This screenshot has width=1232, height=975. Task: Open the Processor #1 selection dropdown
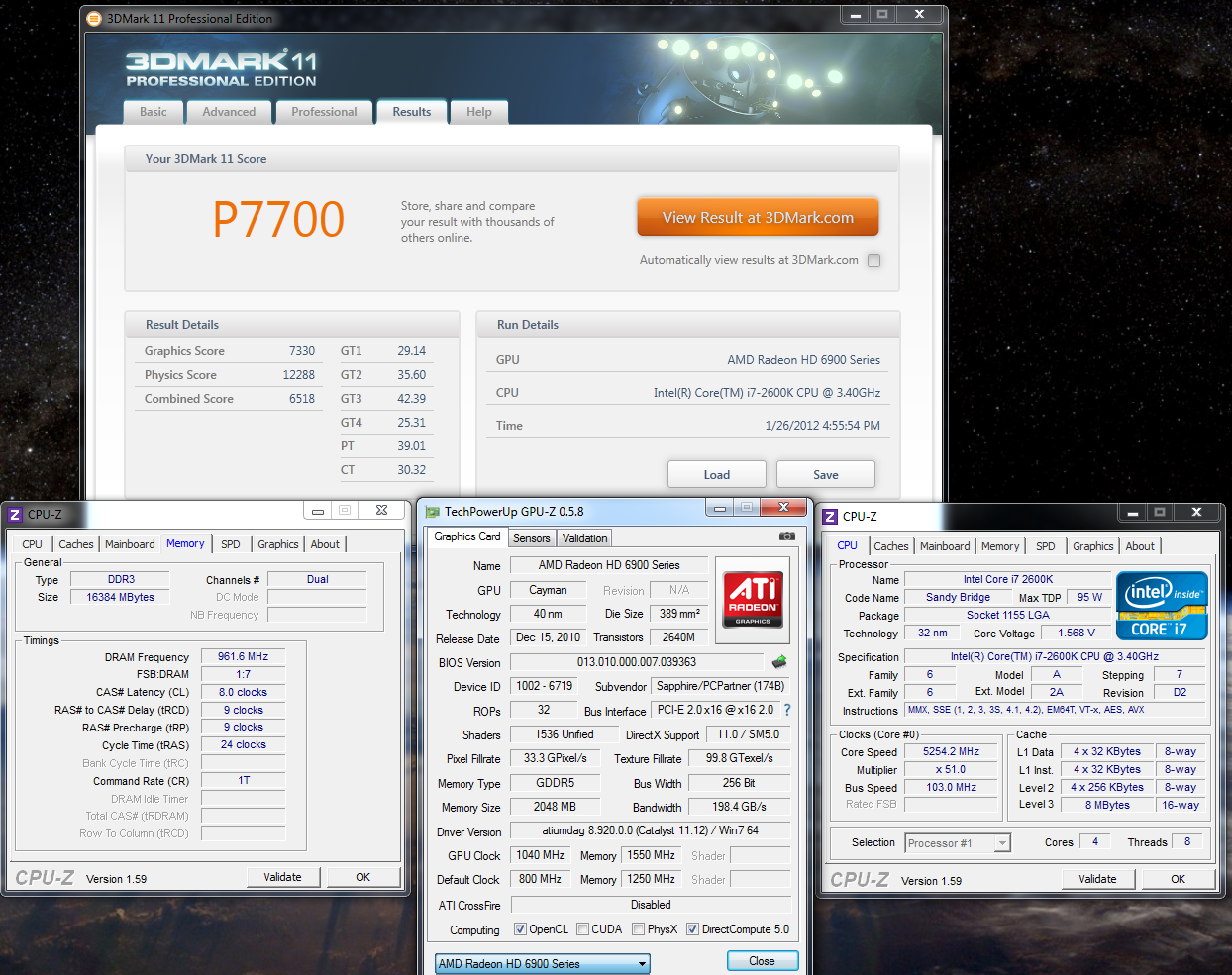[x=958, y=843]
